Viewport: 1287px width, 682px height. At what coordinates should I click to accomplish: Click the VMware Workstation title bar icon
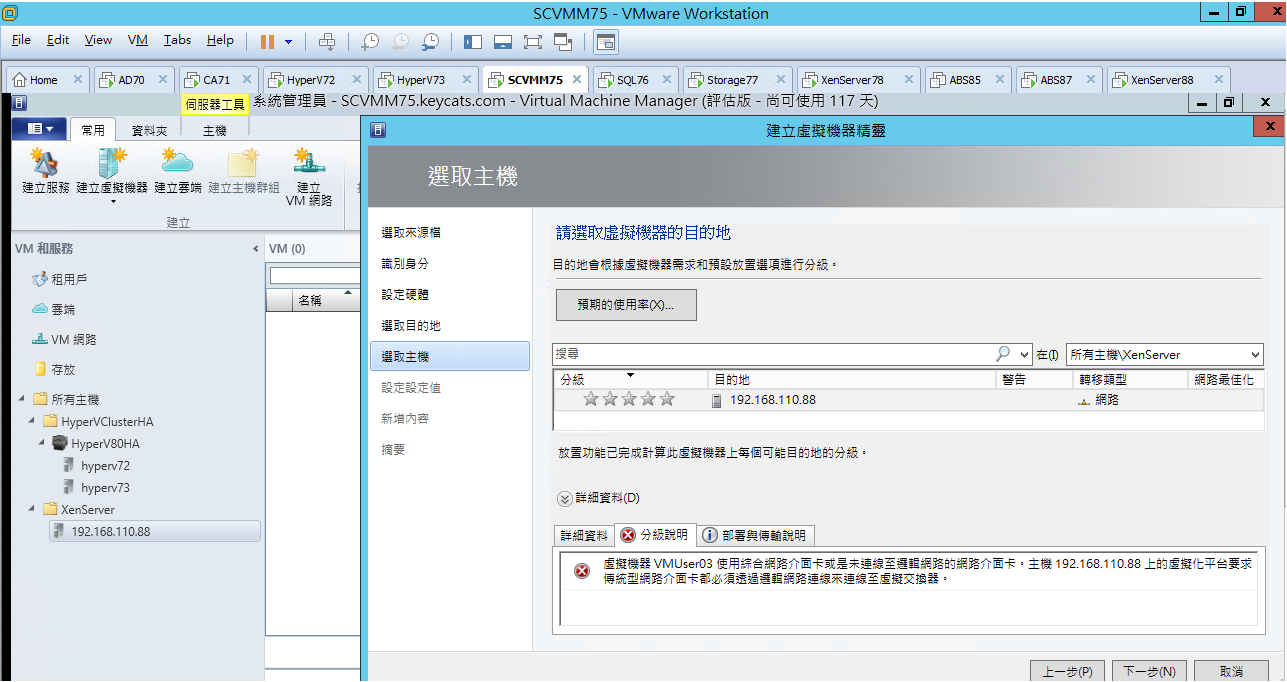(x=11, y=13)
